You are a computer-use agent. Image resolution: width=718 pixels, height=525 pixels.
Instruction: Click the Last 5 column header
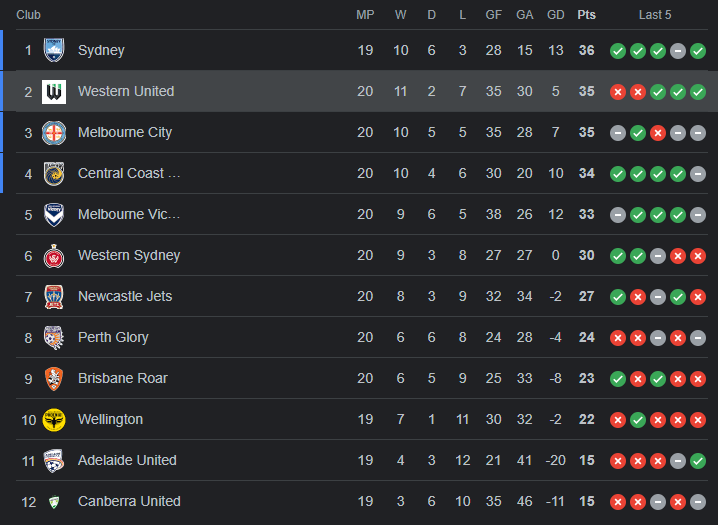(655, 15)
